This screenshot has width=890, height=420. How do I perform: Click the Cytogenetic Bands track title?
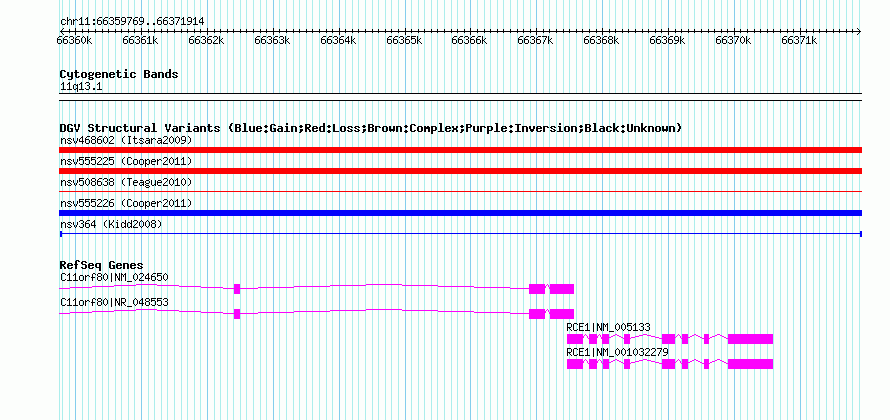point(119,74)
